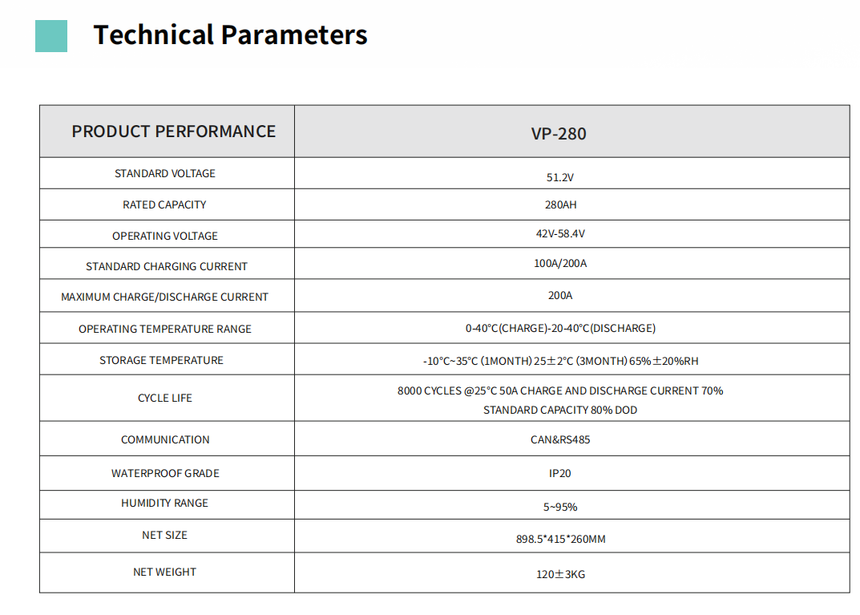Screen dimensions: 860x615
Task: Select the IP20 waterproof grade value
Action: click(x=560, y=473)
